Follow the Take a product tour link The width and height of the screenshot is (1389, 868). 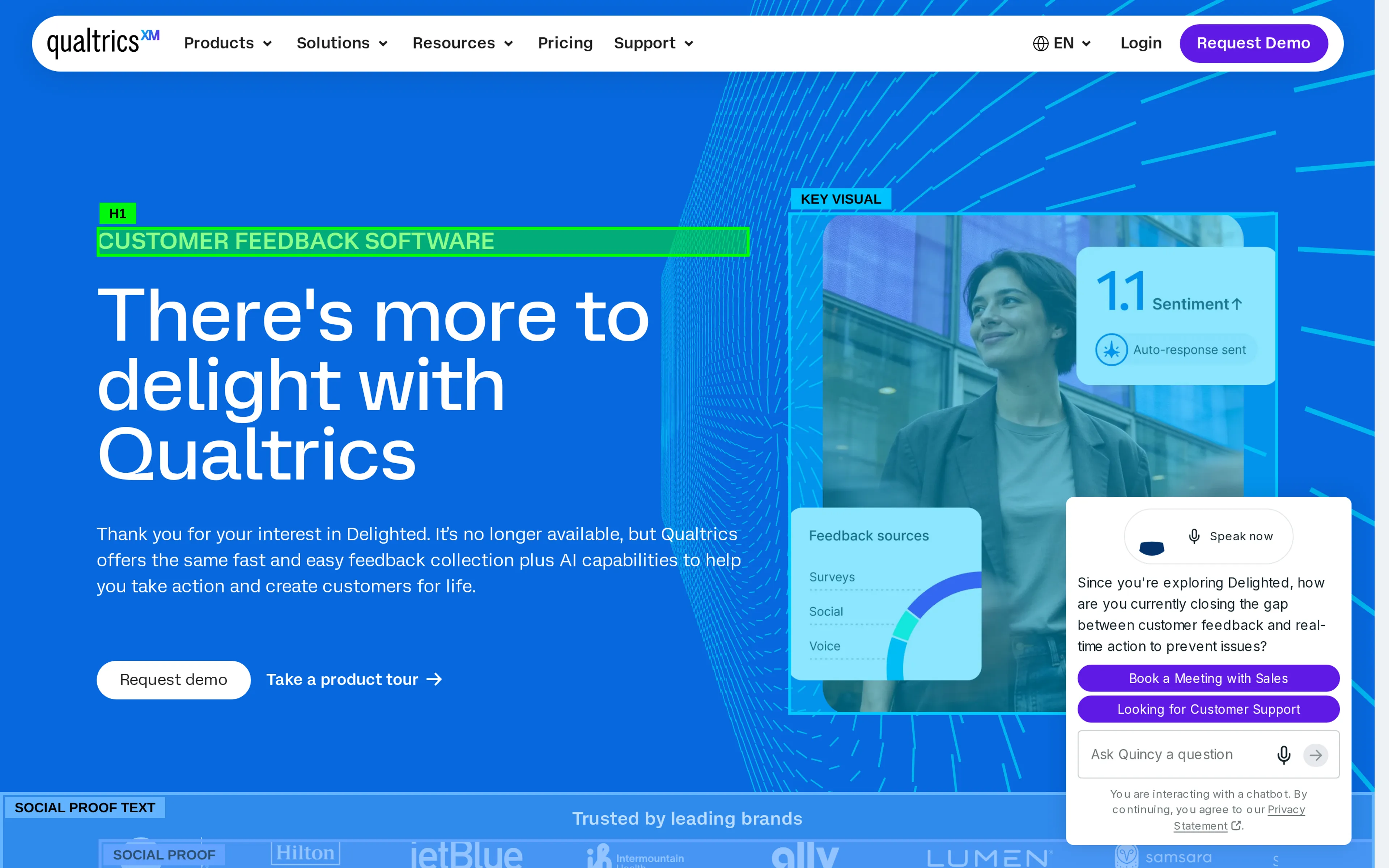354,680
